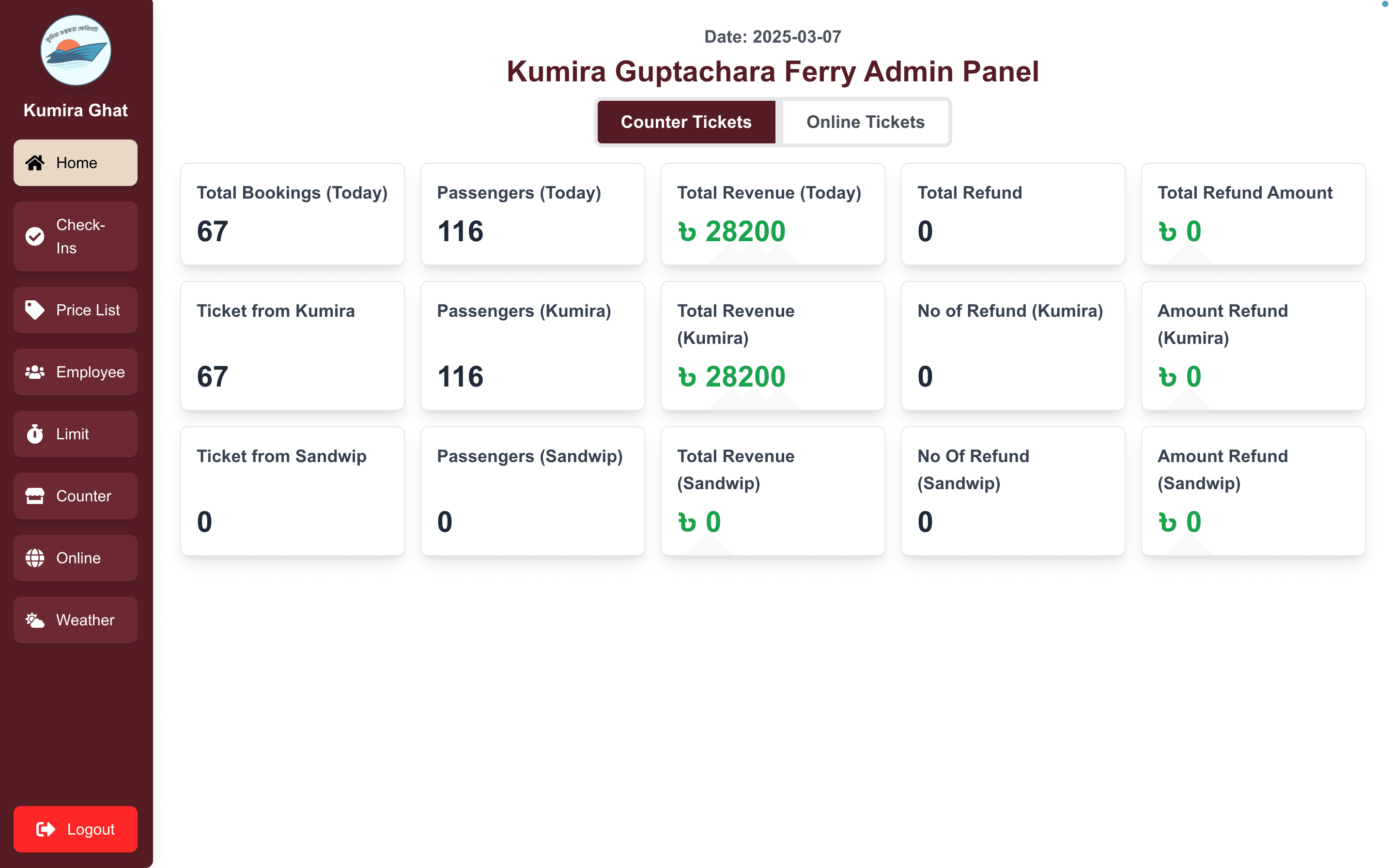Click the Counter storefront icon
Image resolution: width=1393 pixels, height=868 pixels.
[x=35, y=496]
